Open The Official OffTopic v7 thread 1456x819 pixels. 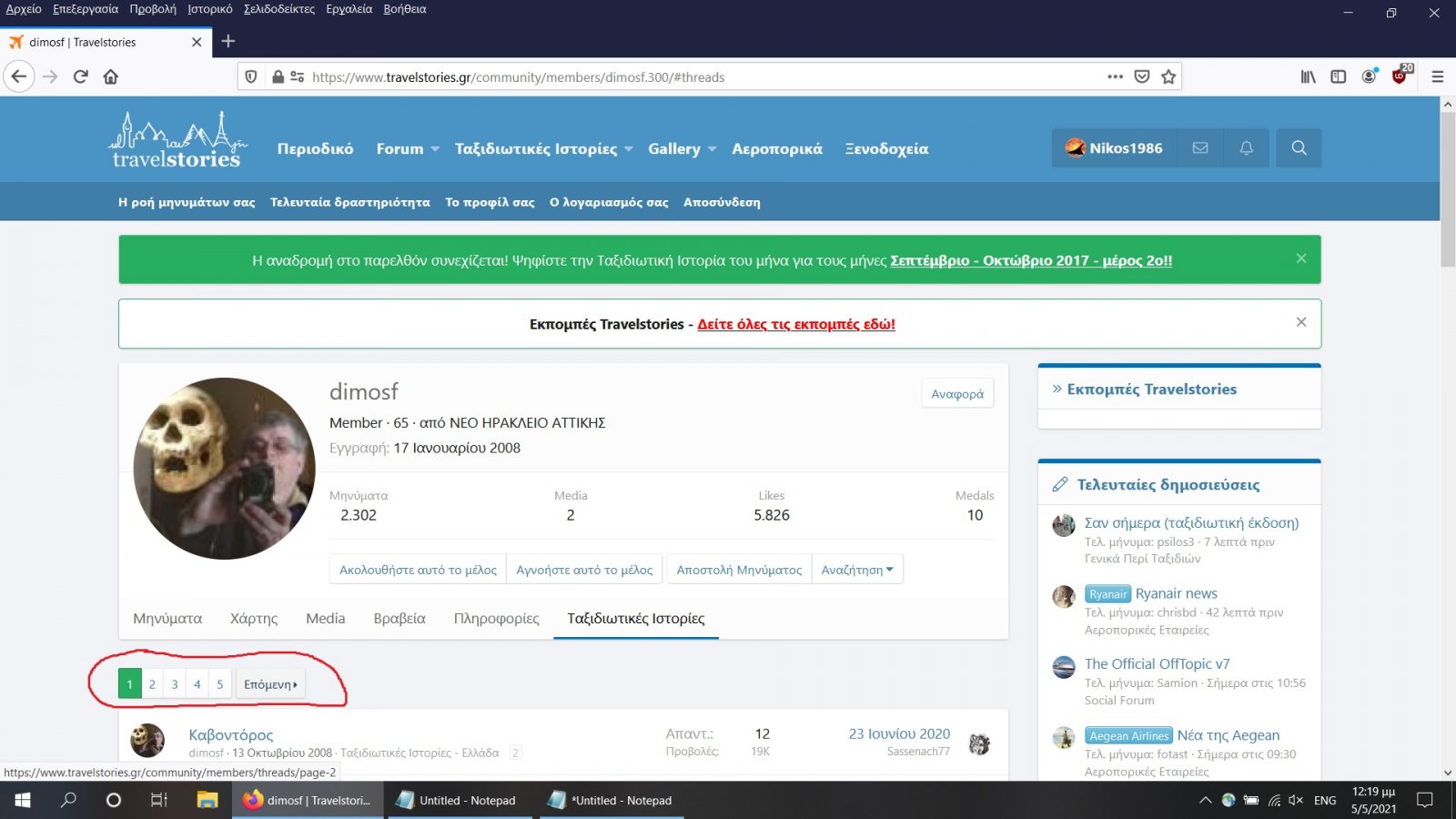pos(1157,664)
